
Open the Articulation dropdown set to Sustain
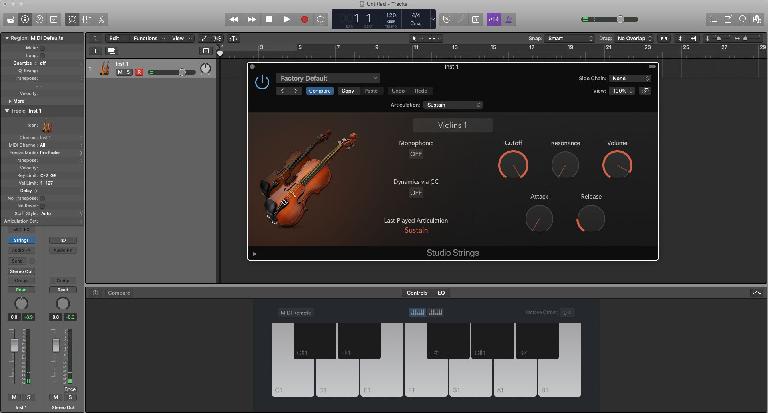coord(453,105)
